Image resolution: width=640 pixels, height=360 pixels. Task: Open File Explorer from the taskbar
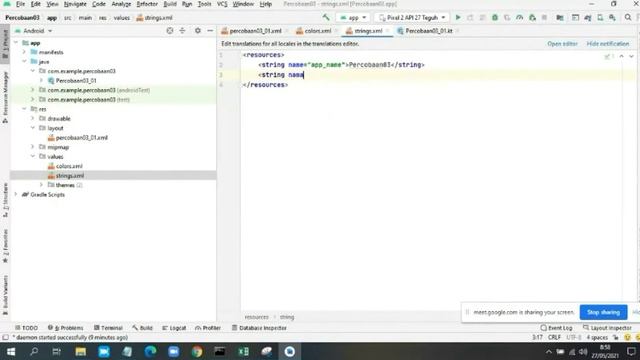pos(80,351)
